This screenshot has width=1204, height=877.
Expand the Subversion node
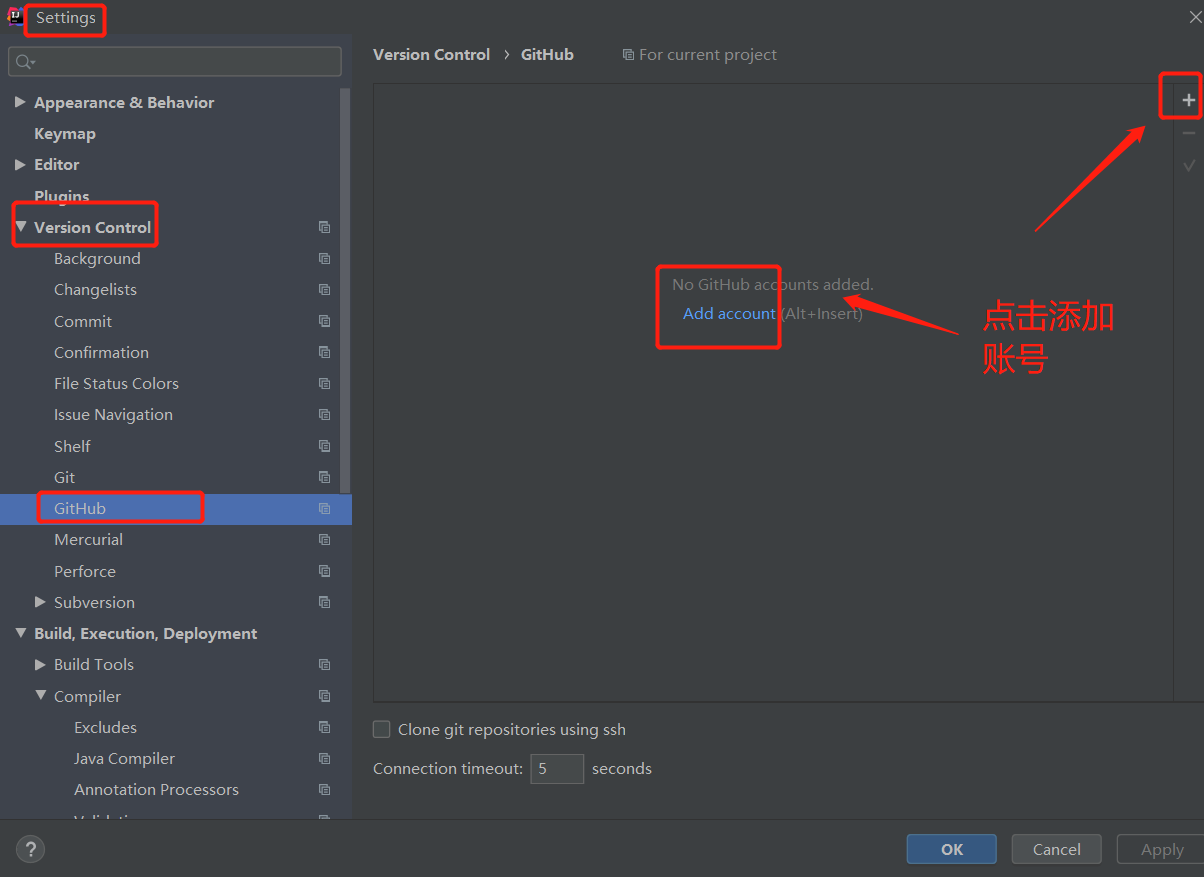(40, 602)
